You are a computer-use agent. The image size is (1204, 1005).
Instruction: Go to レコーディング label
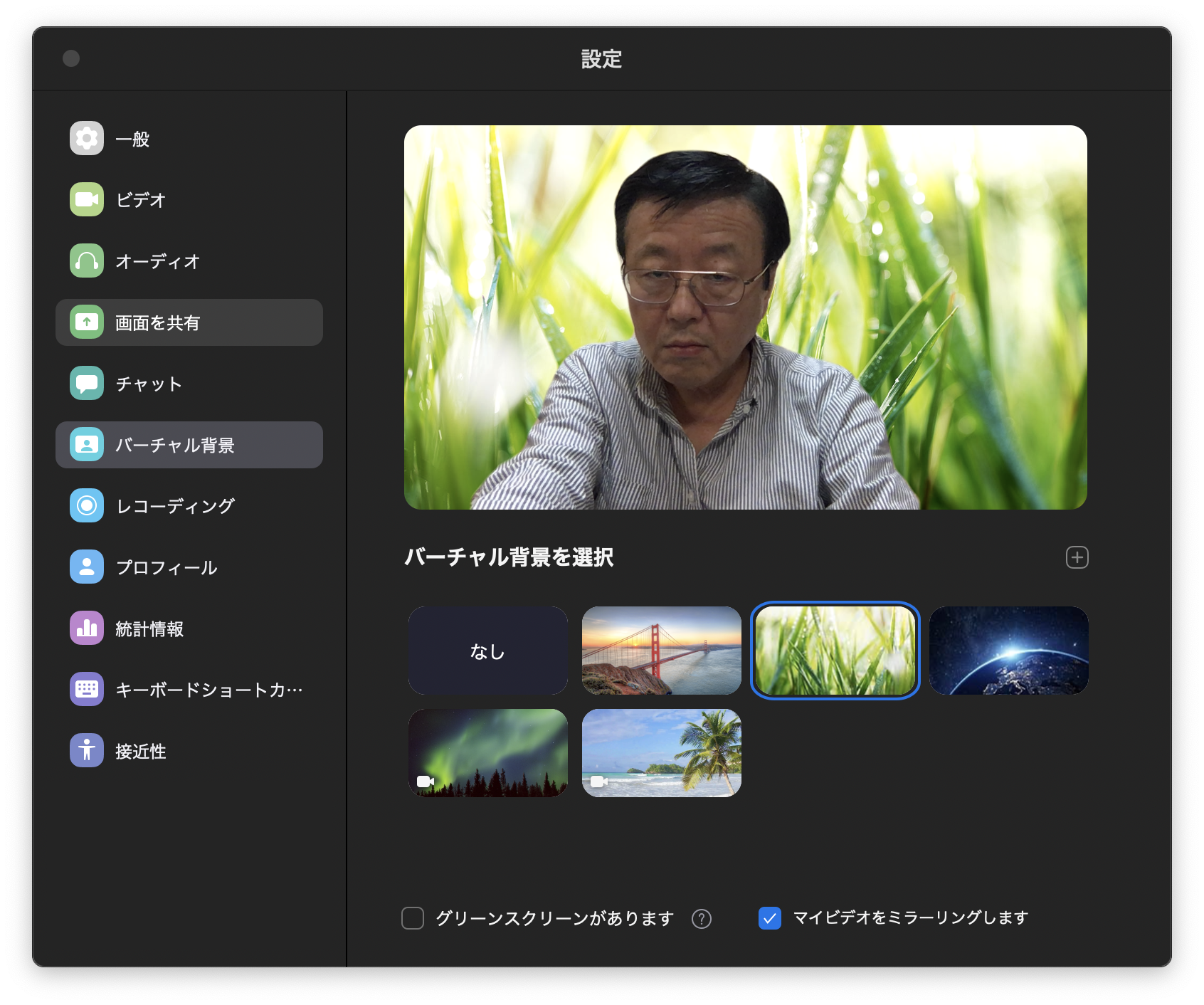click(x=175, y=506)
